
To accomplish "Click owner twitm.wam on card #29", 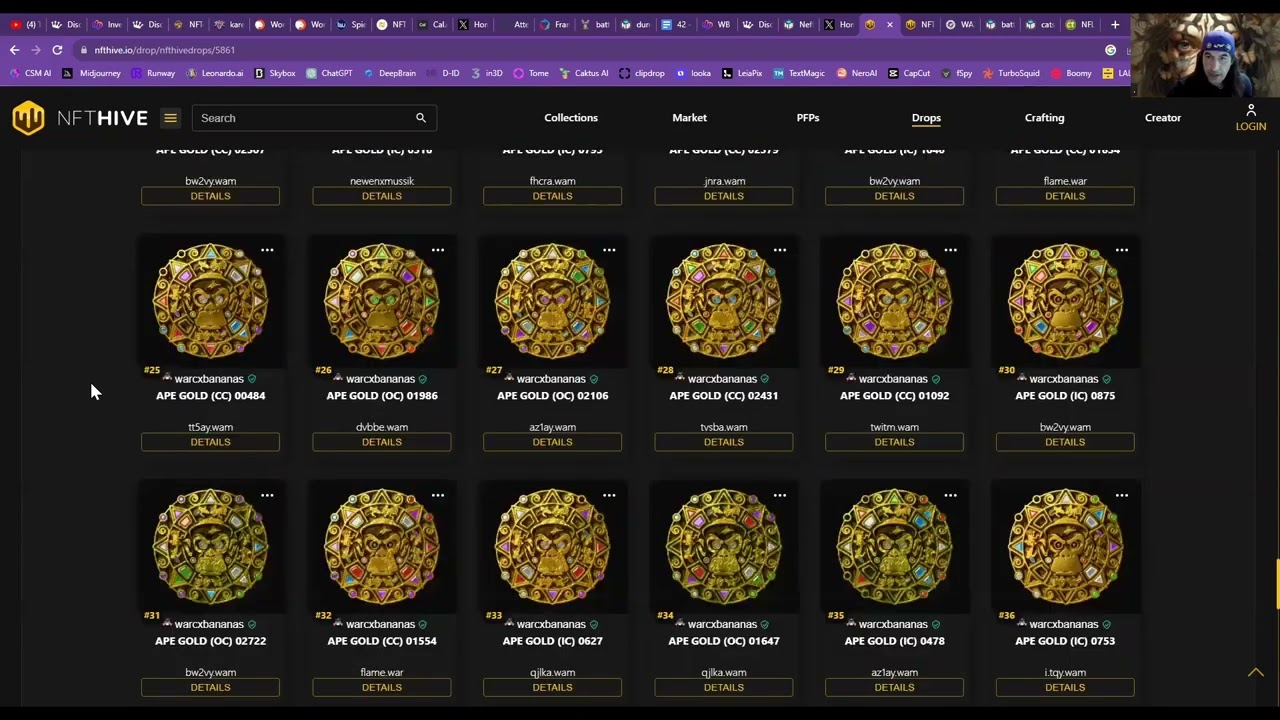I will [894, 427].
